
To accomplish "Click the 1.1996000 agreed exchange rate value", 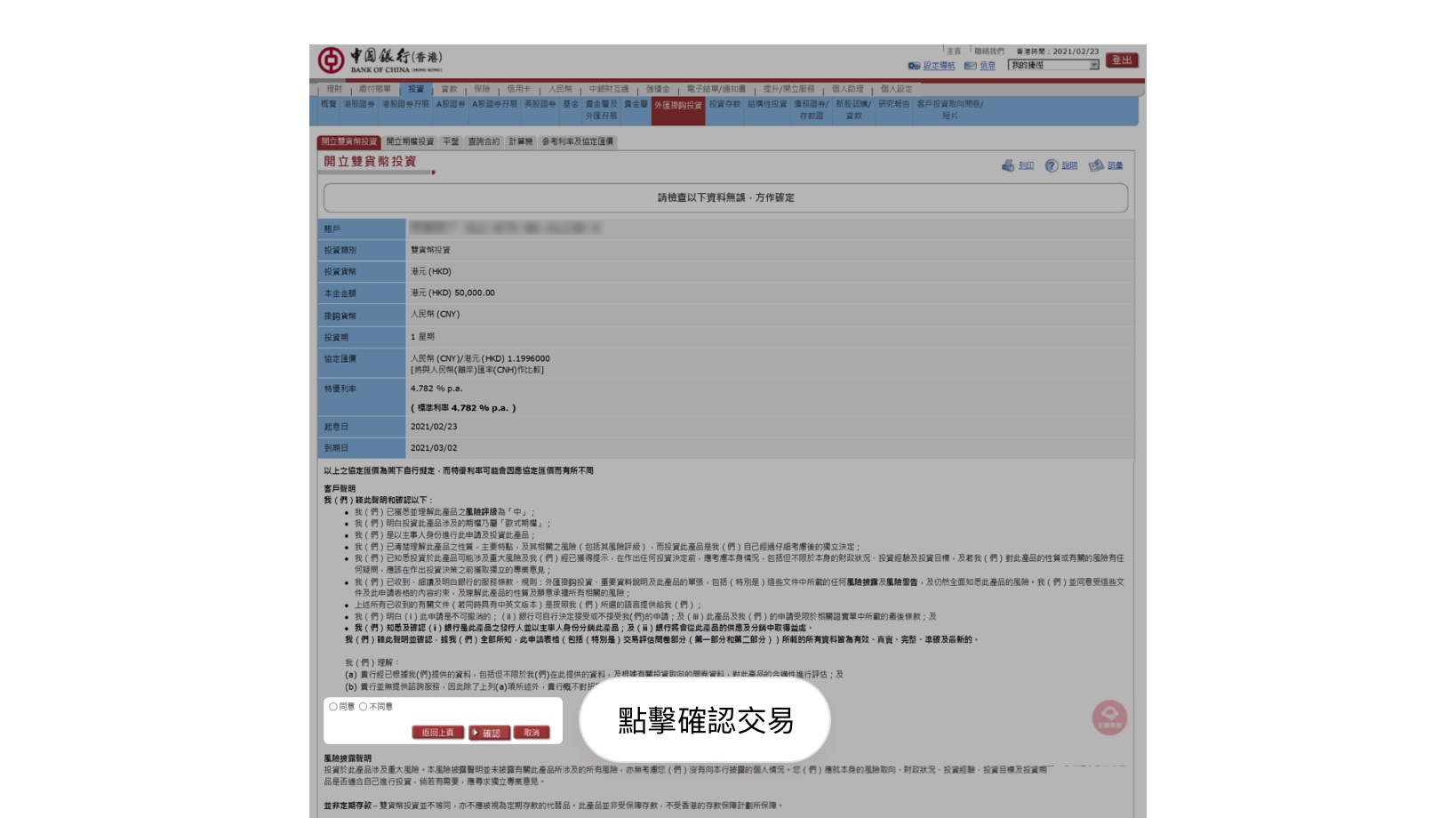I will 528,358.
